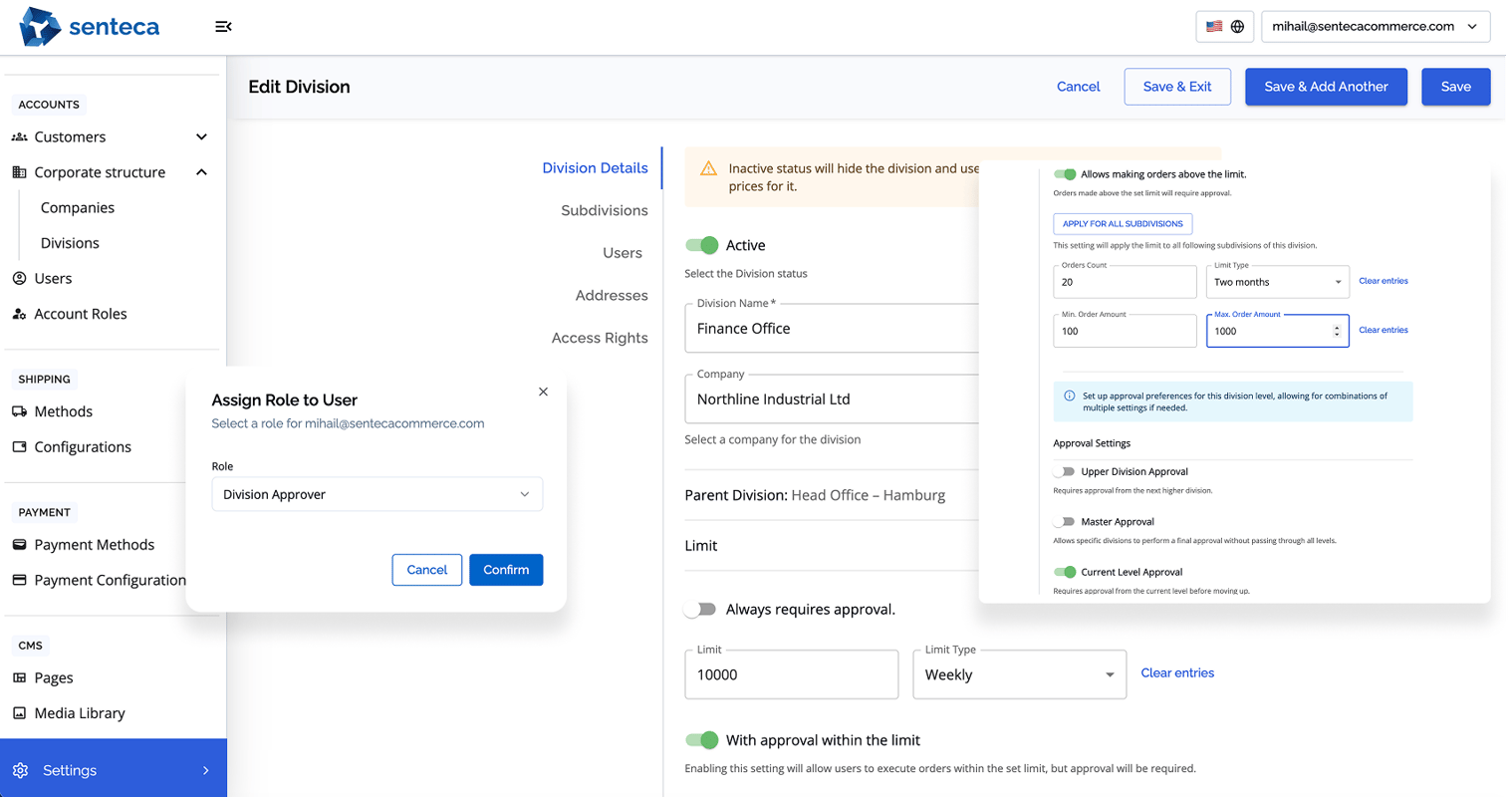
Task: Toggle the Active division status switch
Action: point(702,245)
